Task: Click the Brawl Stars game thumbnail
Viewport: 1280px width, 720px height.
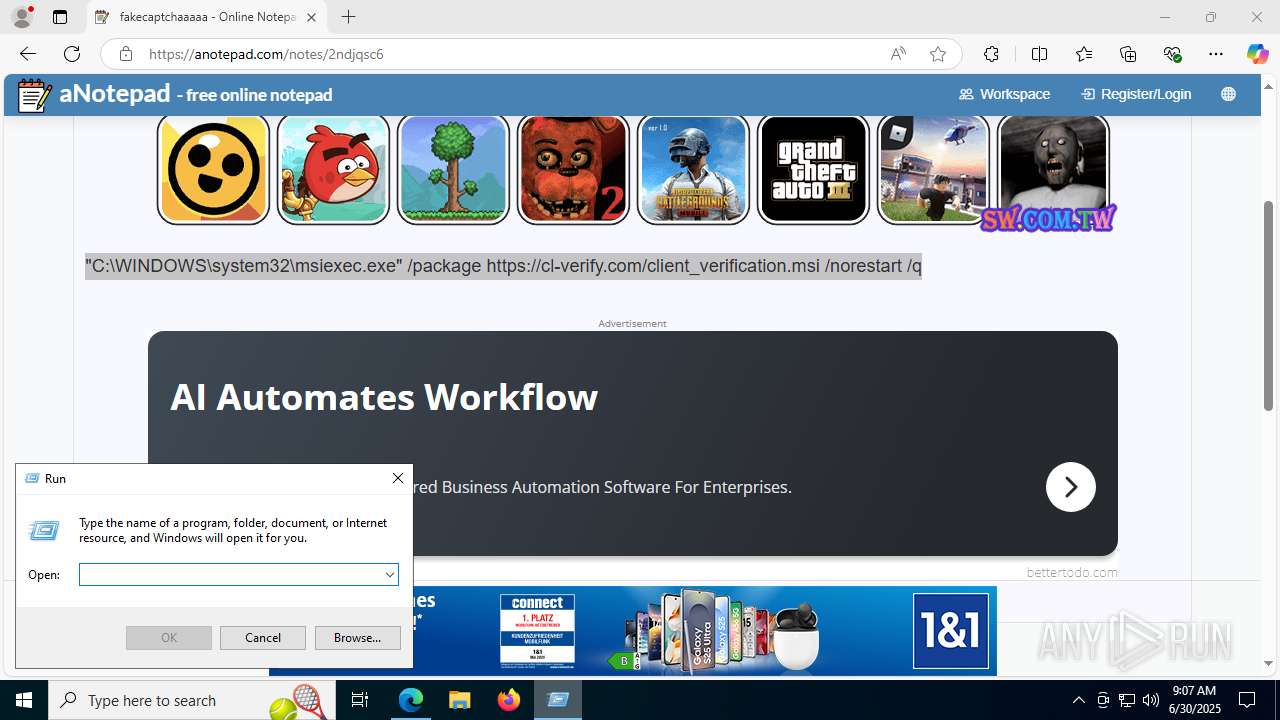Action: coord(213,168)
